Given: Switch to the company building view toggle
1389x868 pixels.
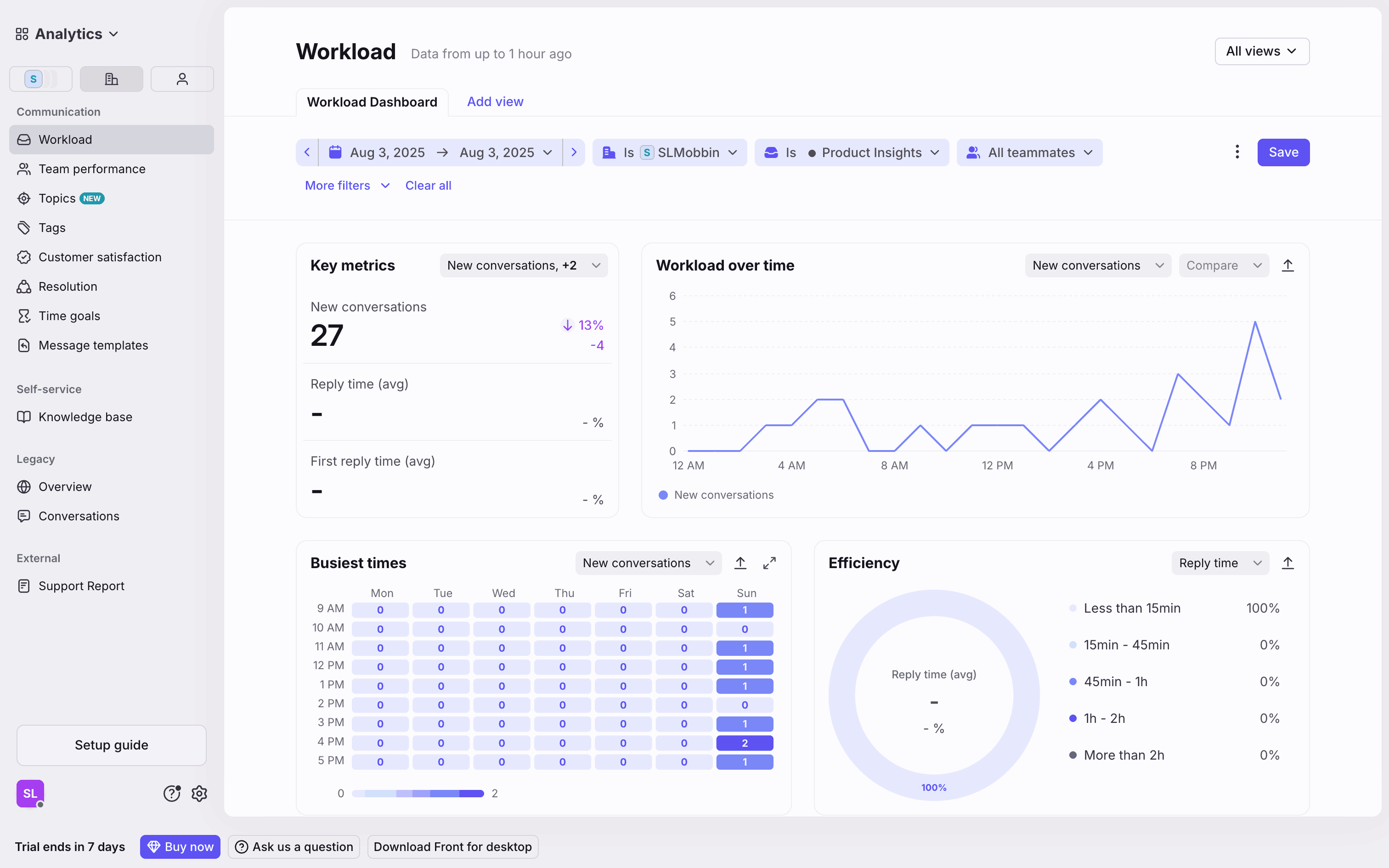Looking at the screenshot, I should pos(111,79).
